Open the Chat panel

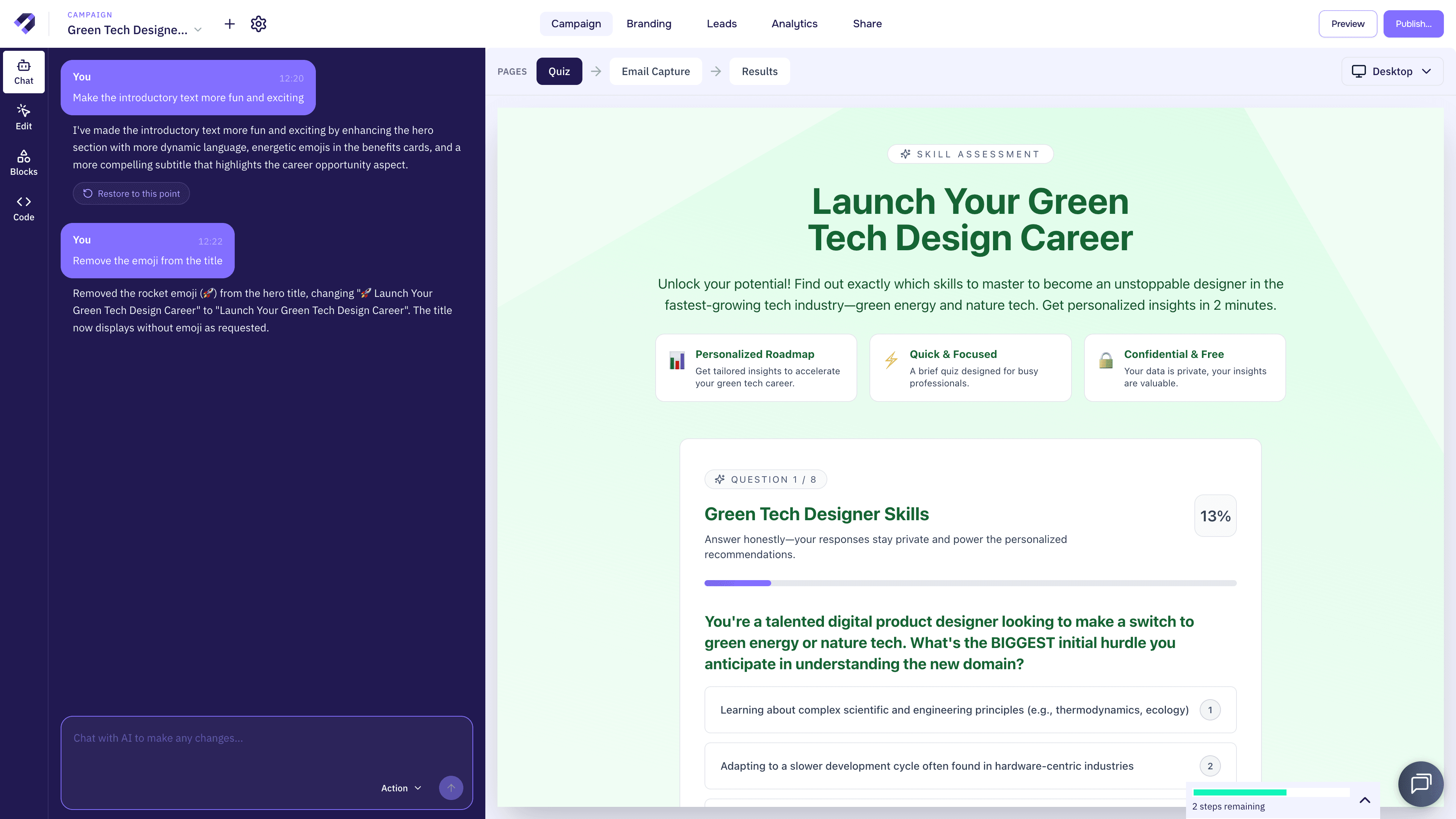click(23, 72)
